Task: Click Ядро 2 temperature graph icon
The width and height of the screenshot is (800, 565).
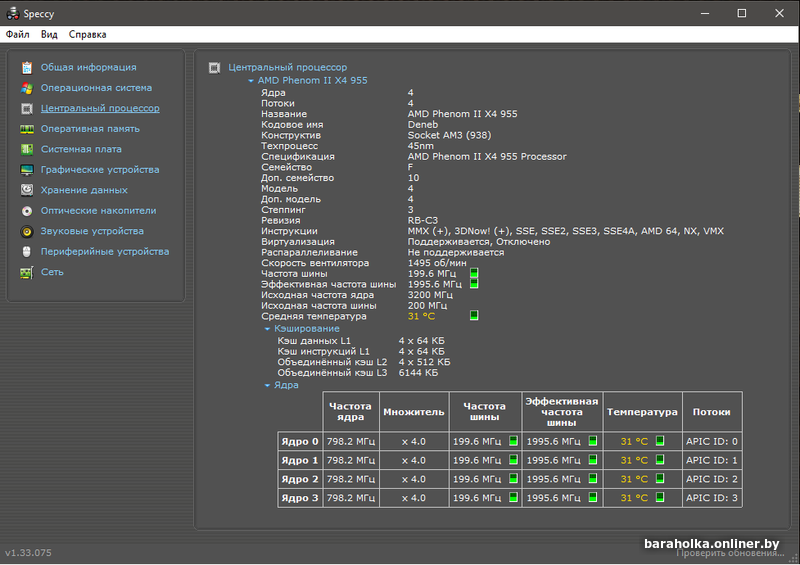Action: pyautogui.click(x=660, y=479)
